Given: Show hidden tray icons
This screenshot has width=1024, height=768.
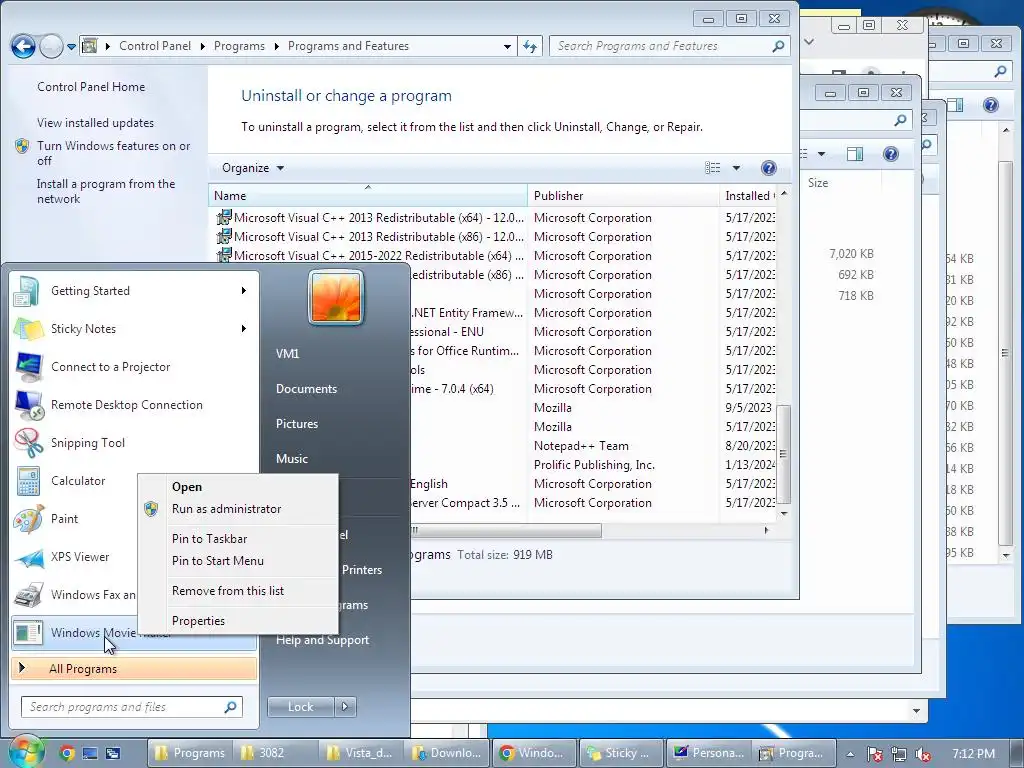Looking at the screenshot, I should (850, 754).
